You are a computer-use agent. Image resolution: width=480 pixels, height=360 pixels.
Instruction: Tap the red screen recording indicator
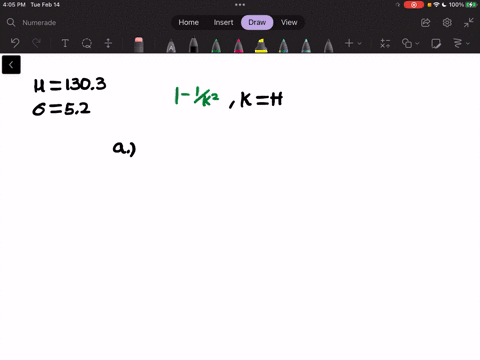pyautogui.click(x=414, y=5)
